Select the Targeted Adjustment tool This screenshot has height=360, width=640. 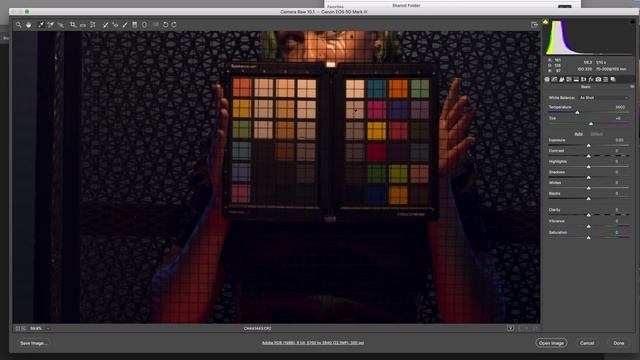tap(61, 25)
